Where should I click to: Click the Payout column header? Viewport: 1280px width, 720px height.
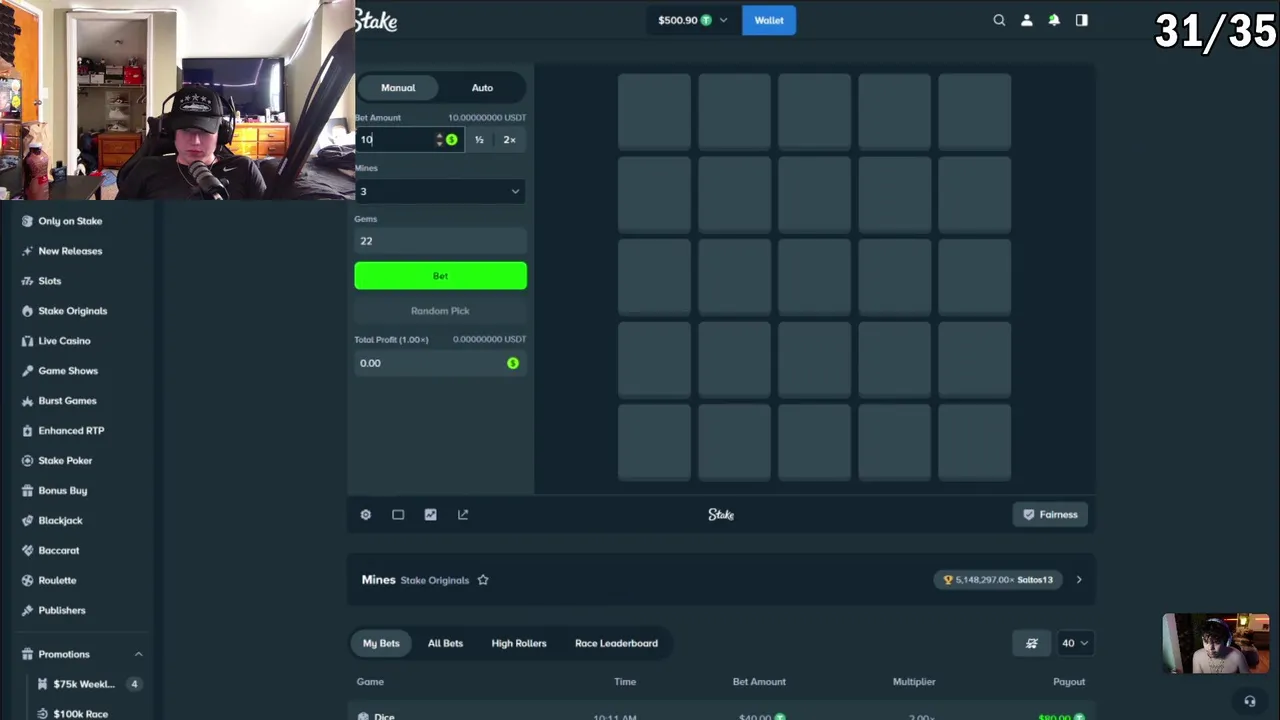tap(1069, 682)
